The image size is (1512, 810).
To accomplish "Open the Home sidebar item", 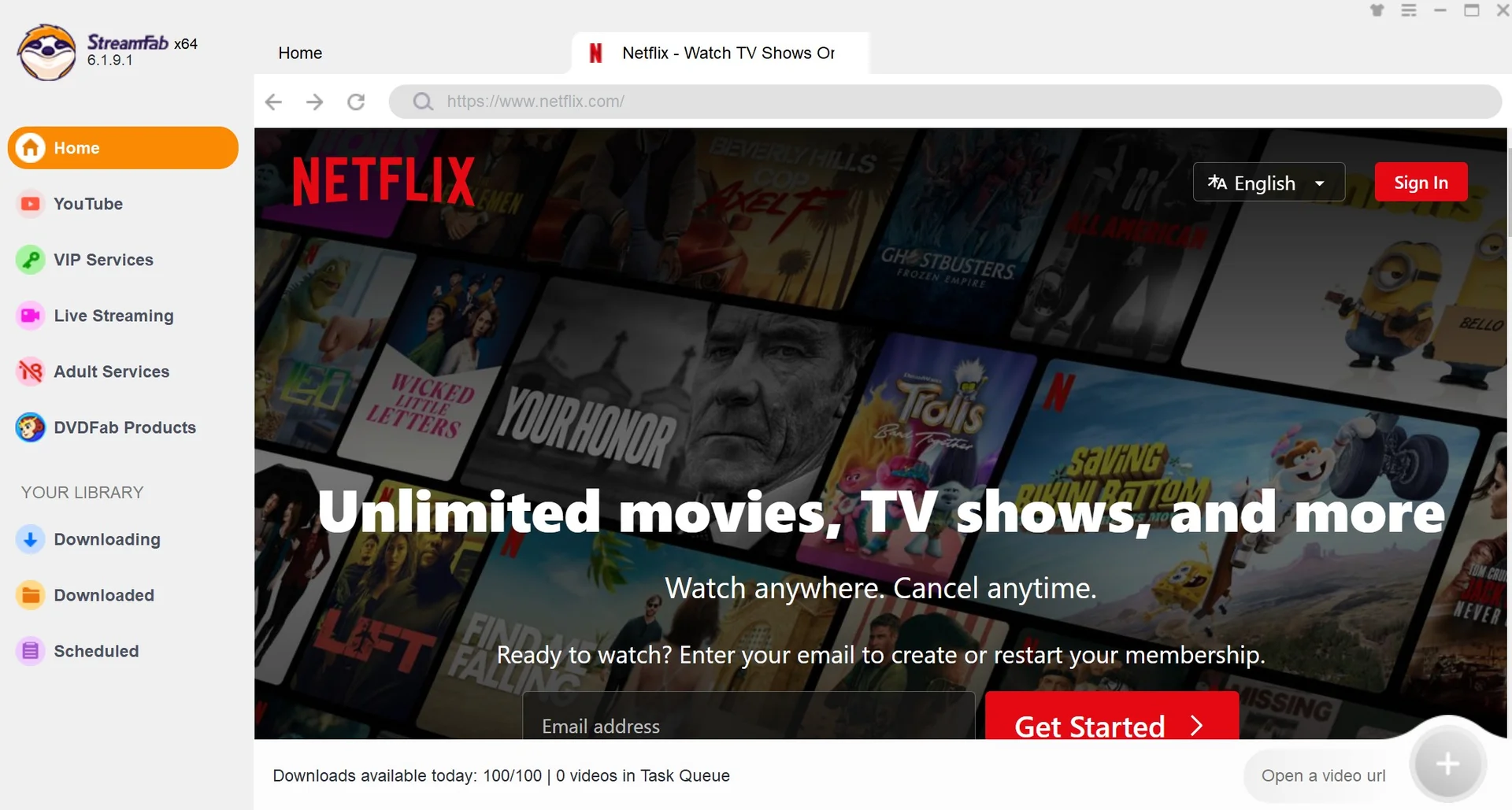I will 123,148.
